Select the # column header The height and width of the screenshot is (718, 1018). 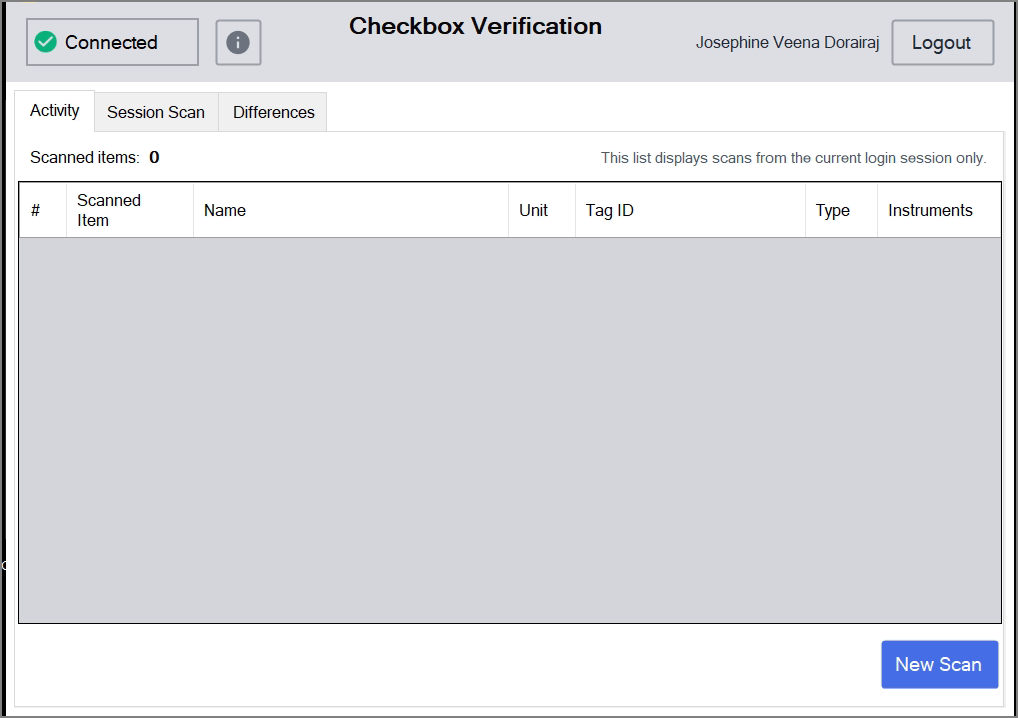pos(43,210)
